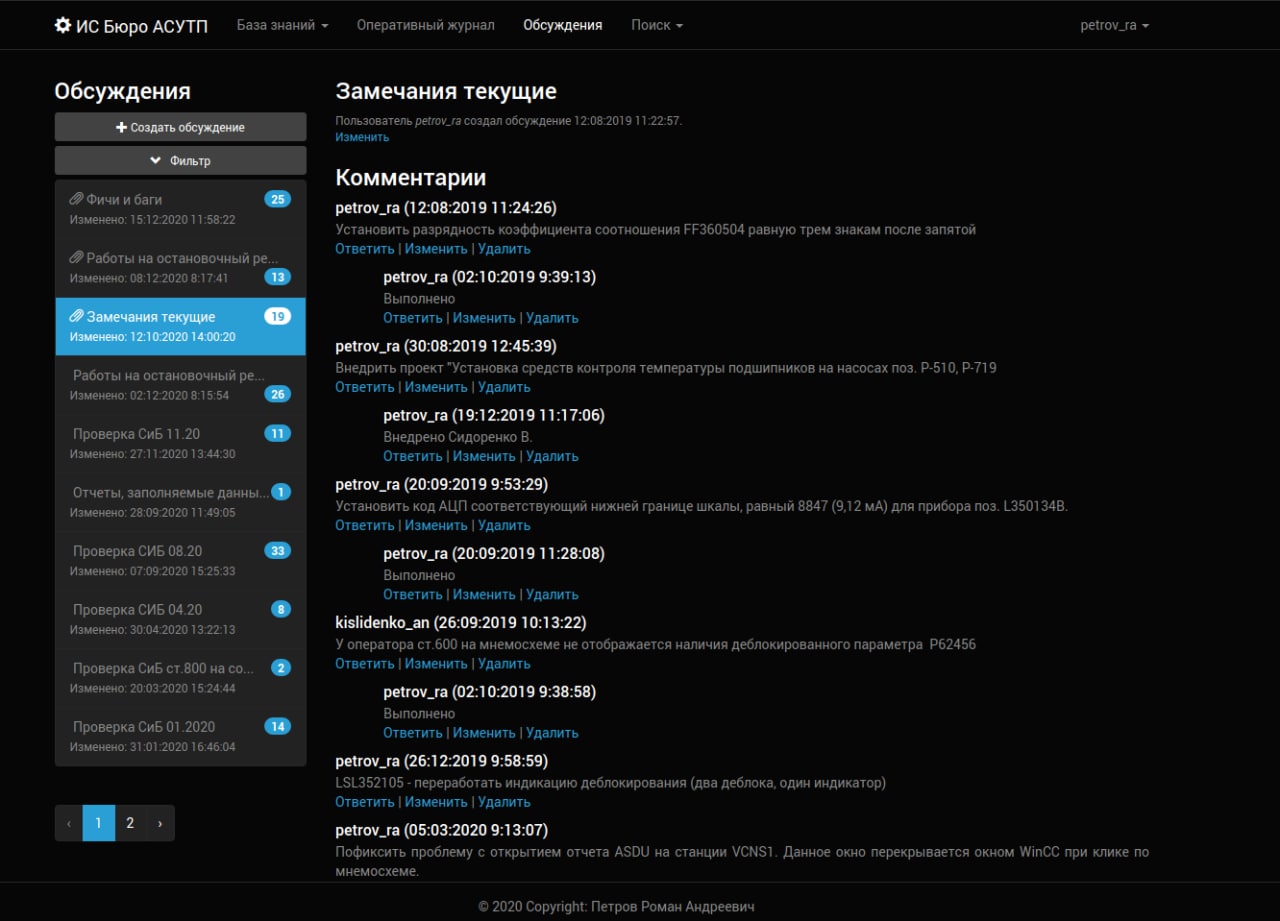Open Обсуждения navbar item

point(562,25)
